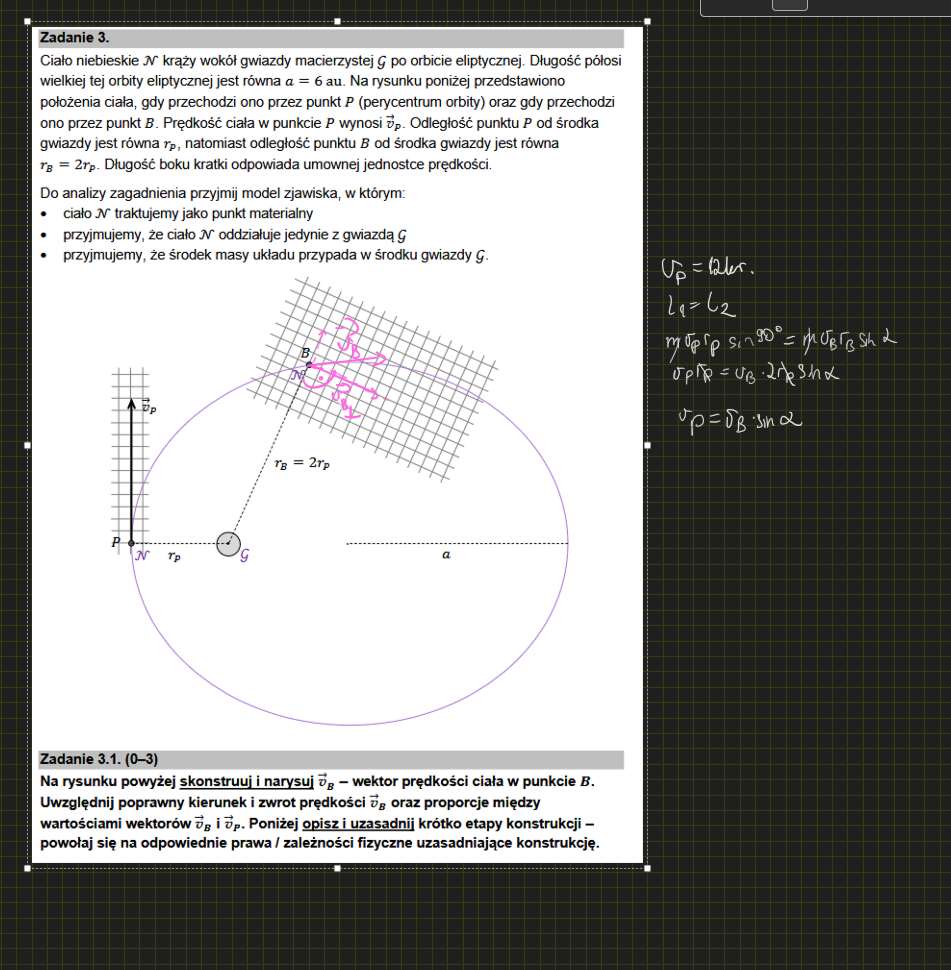951x970 pixels.
Task: Click the top-right resize handle of the selected image
Action: (x=647, y=21)
